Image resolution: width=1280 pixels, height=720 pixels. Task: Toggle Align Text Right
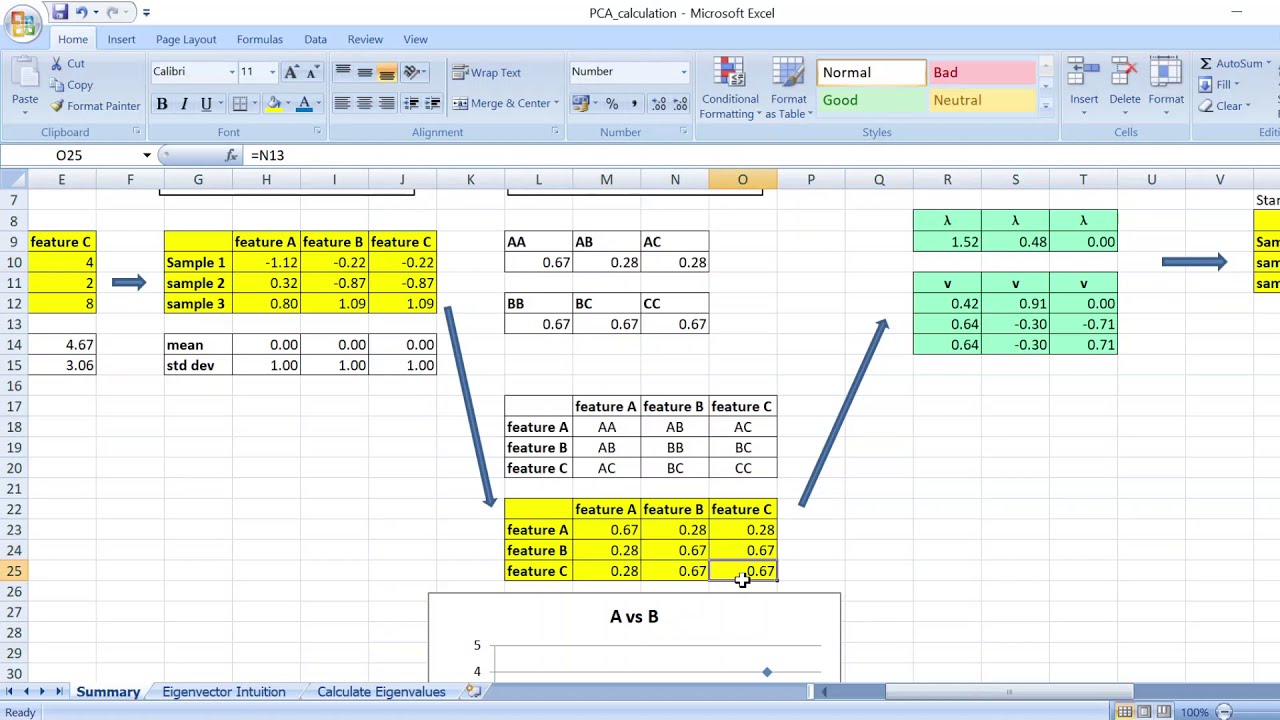(x=387, y=104)
